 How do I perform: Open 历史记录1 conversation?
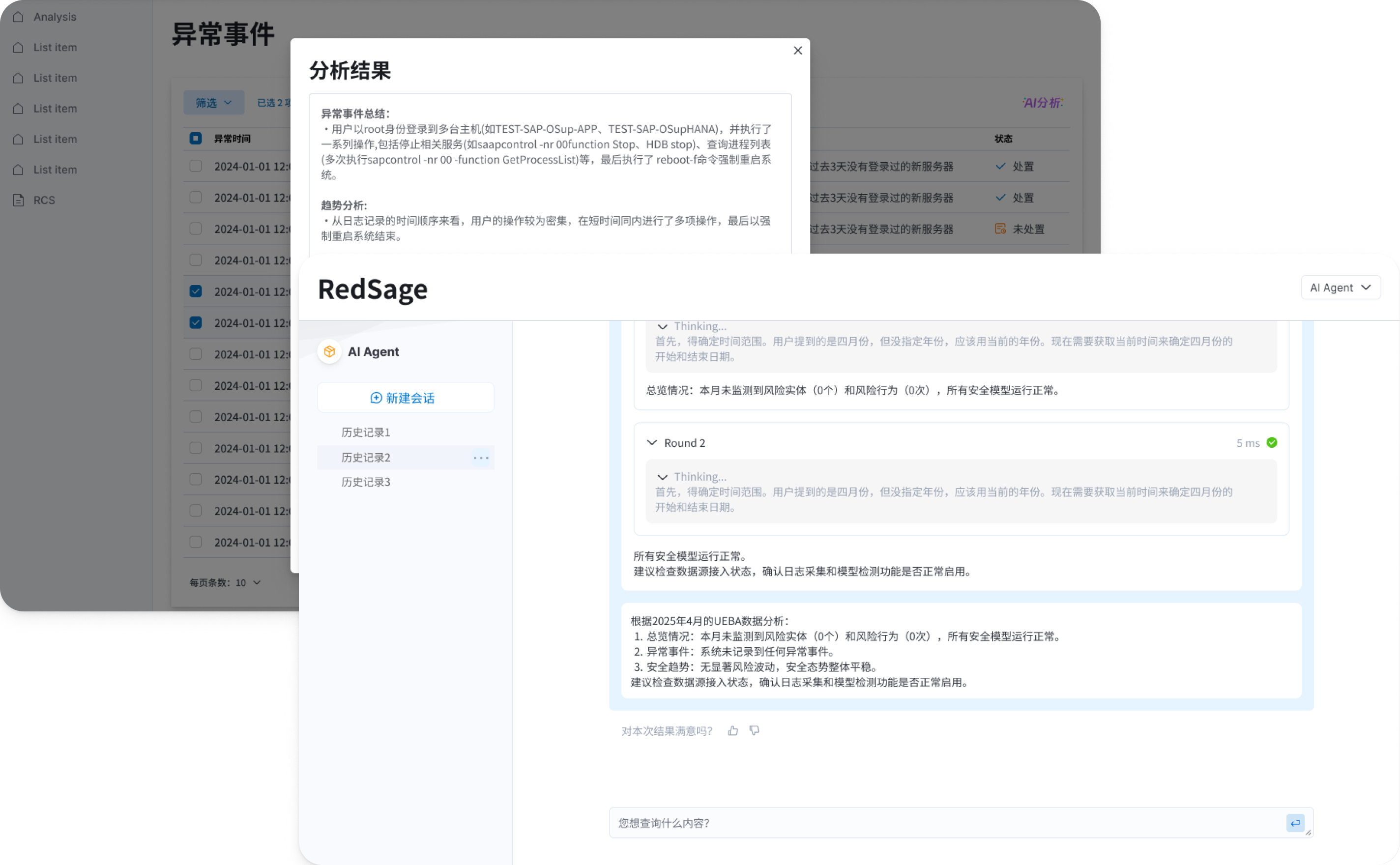pos(366,432)
